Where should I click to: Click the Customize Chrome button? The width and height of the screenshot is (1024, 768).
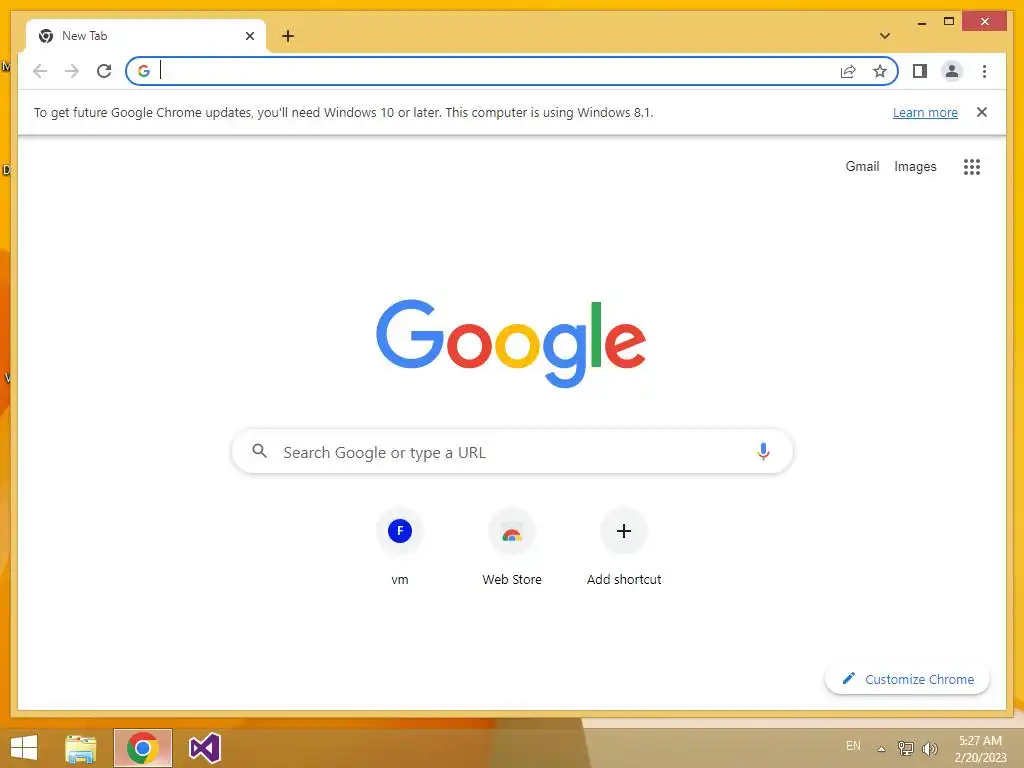pos(907,679)
